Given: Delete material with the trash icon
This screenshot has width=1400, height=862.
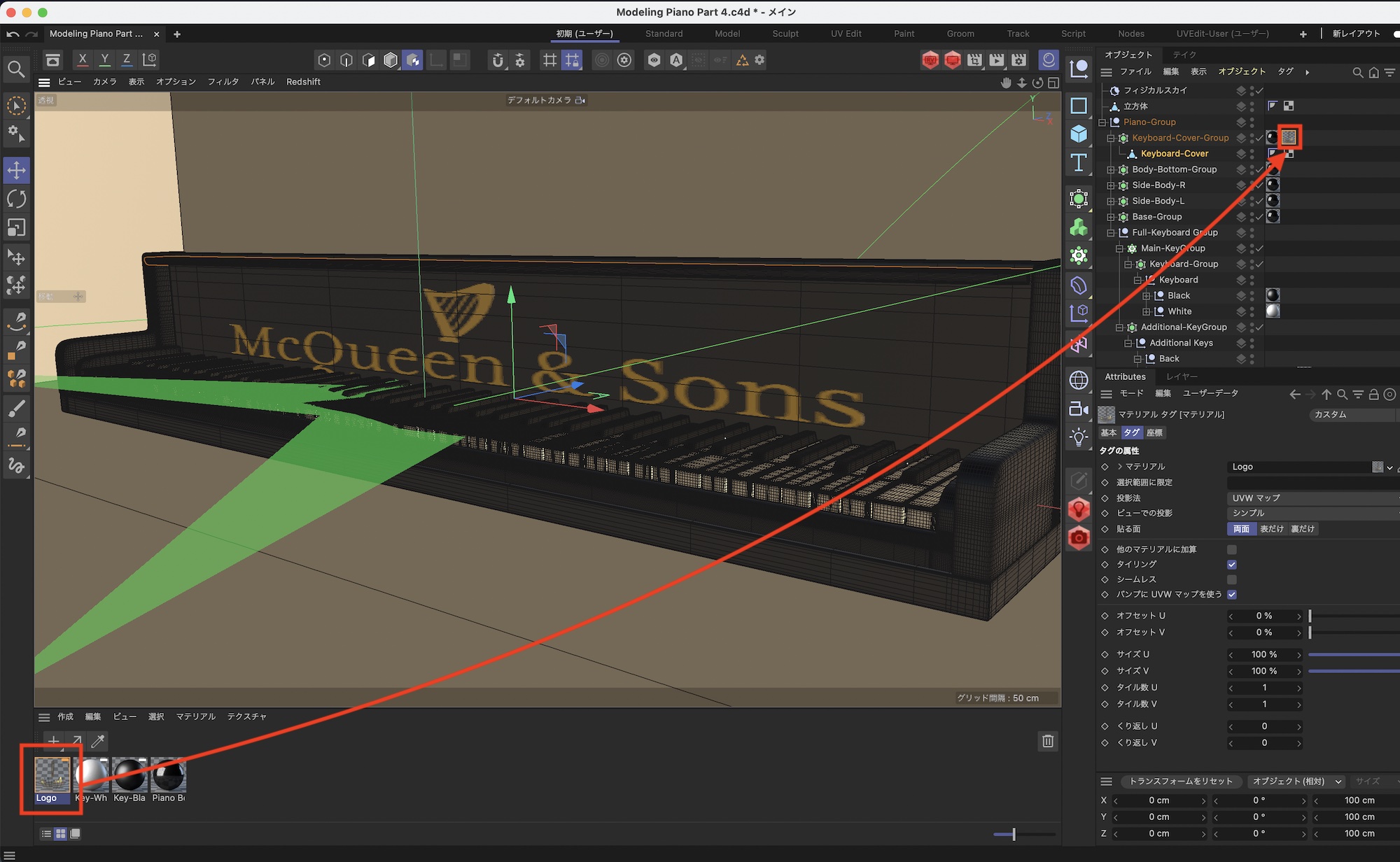Looking at the screenshot, I should [x=1047, y=741].
